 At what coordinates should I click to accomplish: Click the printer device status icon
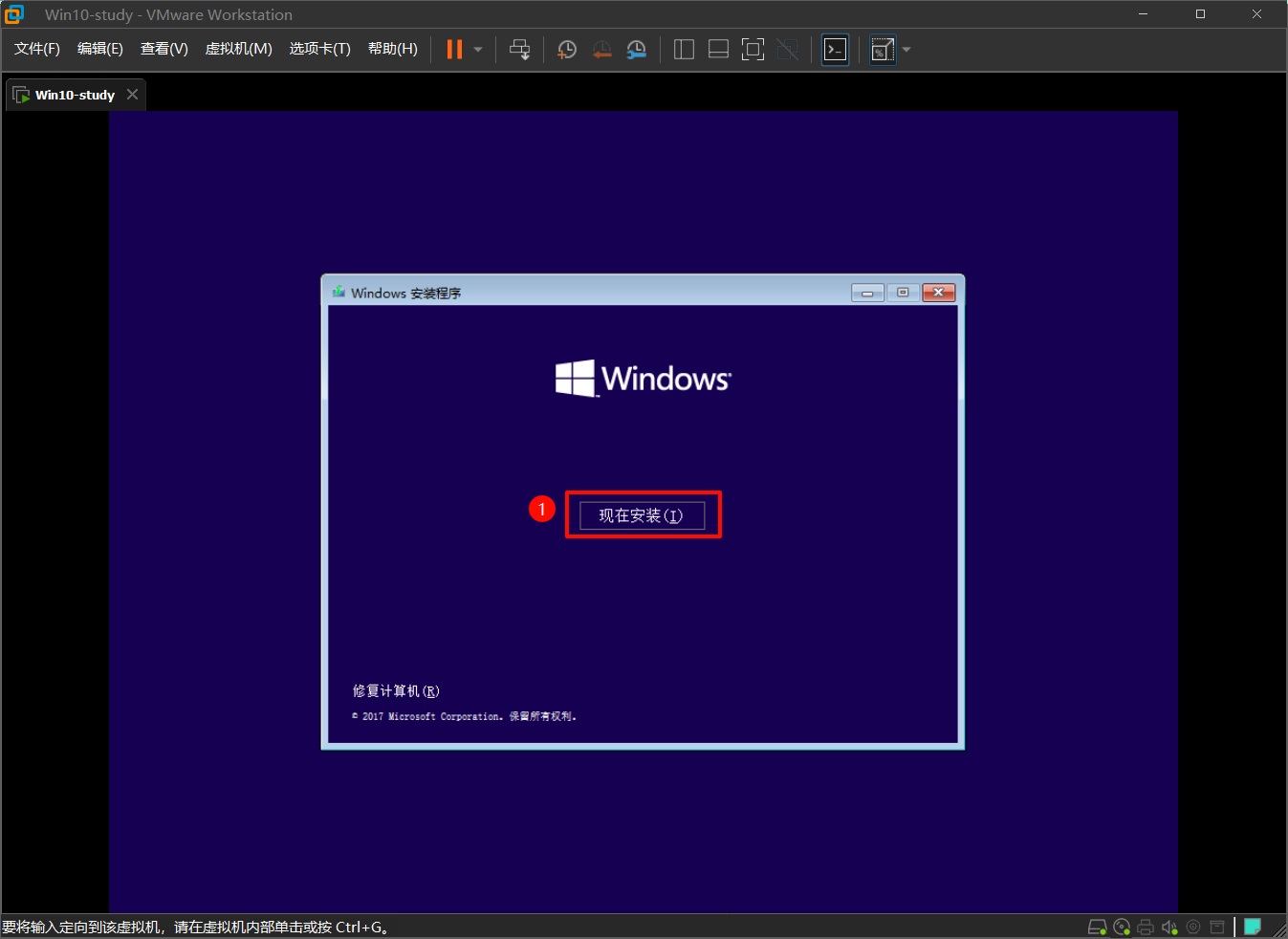click(1146, 927)
